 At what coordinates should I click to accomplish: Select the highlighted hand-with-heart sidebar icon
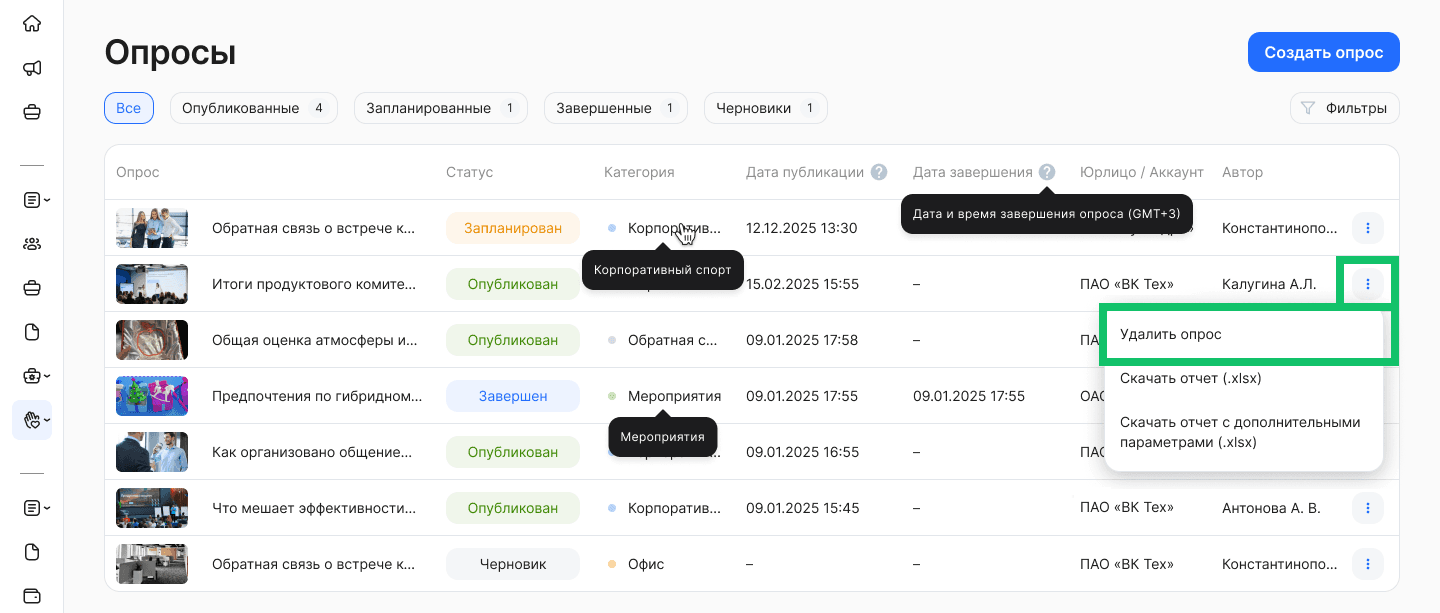click(32, 419)
